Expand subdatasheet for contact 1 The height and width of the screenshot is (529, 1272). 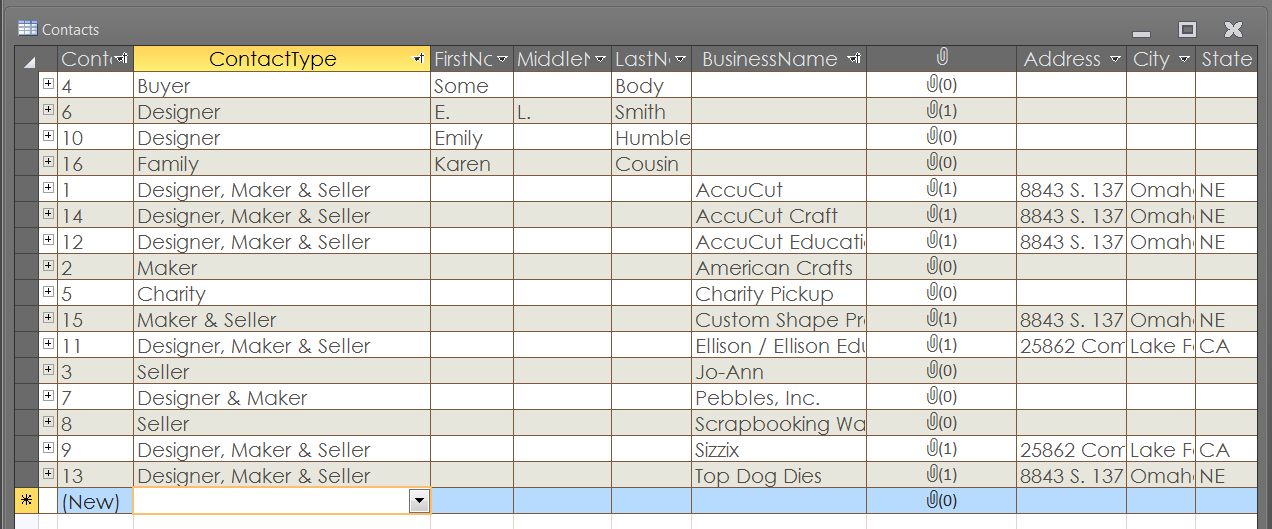[x=47, y=188]
